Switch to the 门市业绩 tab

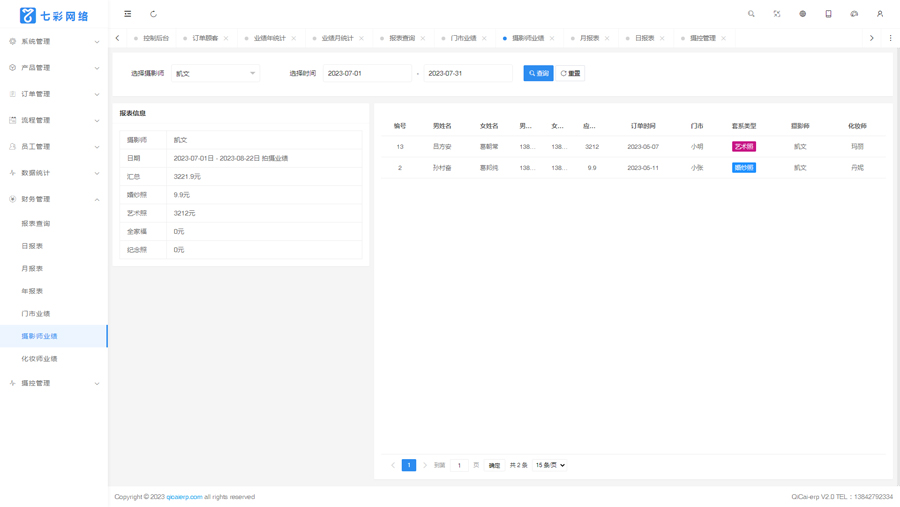pyautogui.click(x=463, y=38)
